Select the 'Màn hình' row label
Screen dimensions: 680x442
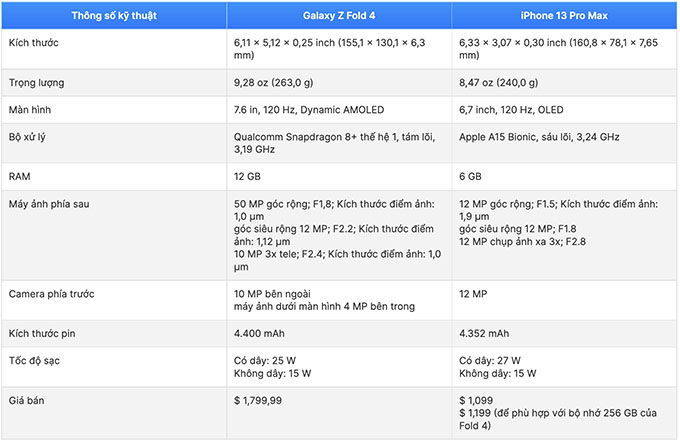(x=30, y=110)
